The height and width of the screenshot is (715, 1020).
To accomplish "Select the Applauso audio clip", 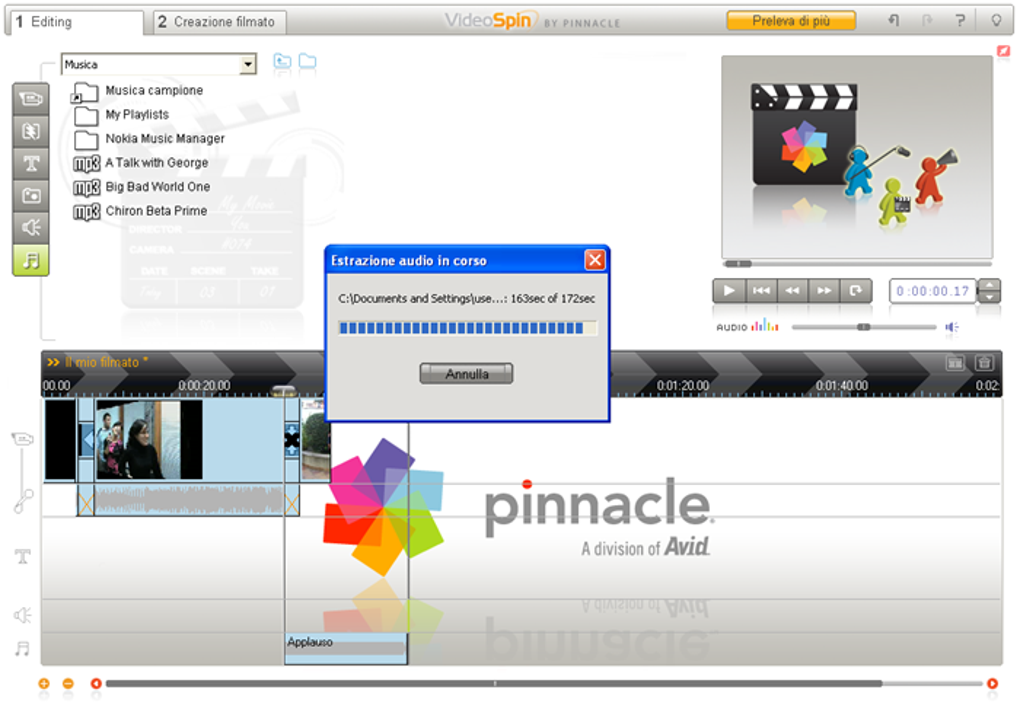I will pos(346,649).
